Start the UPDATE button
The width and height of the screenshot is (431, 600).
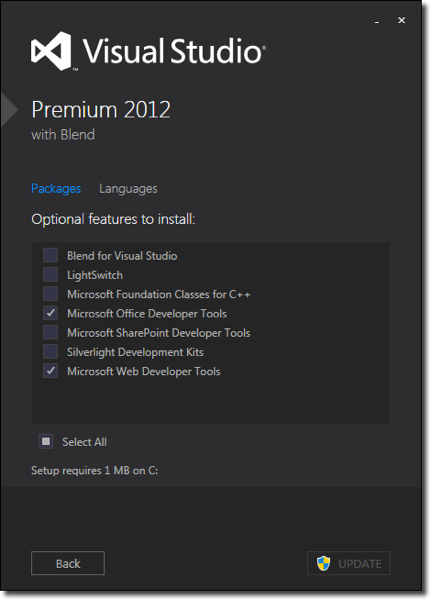point(349,563)
